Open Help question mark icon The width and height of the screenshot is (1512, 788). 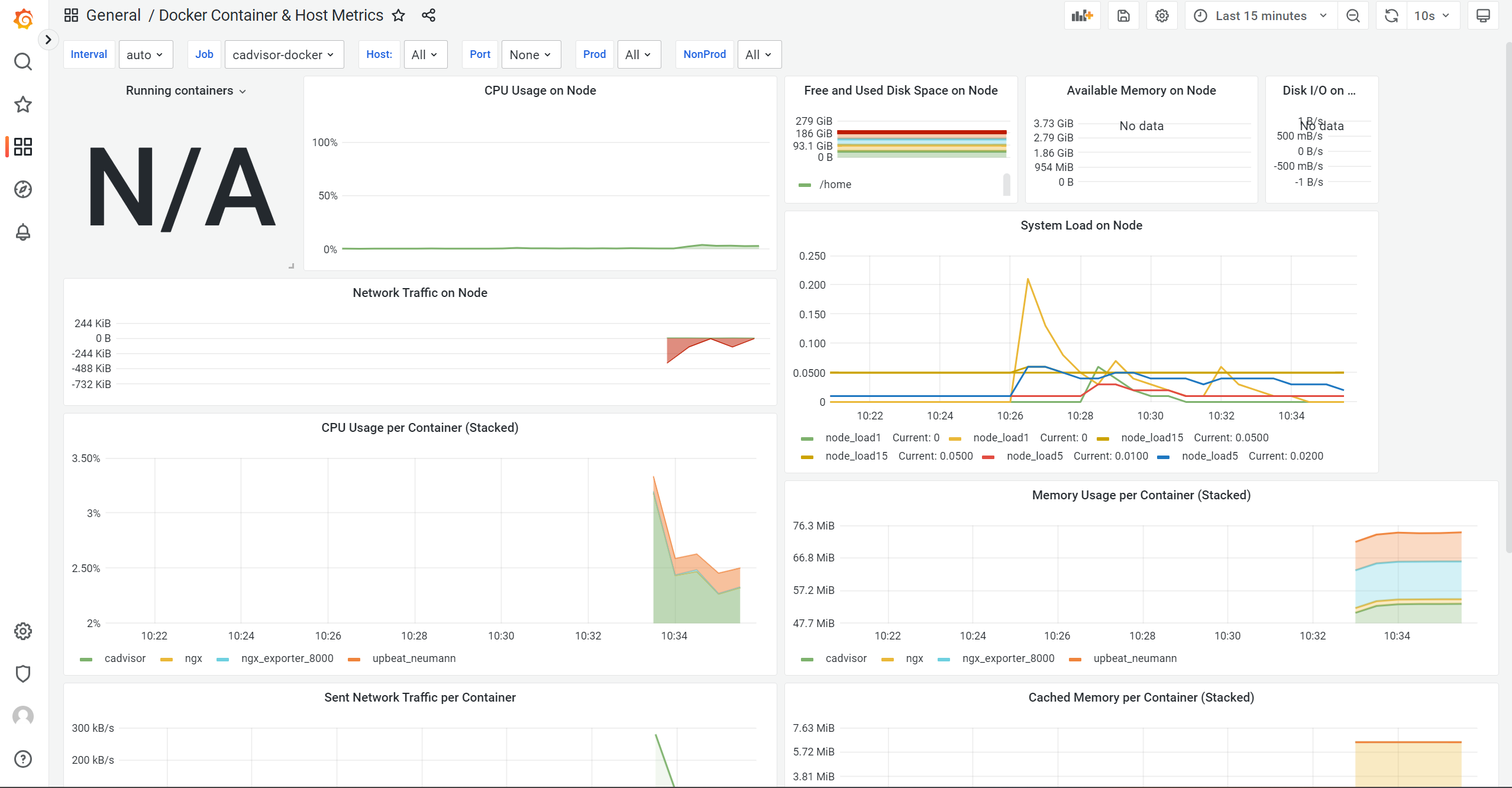(x=23, y=759)
